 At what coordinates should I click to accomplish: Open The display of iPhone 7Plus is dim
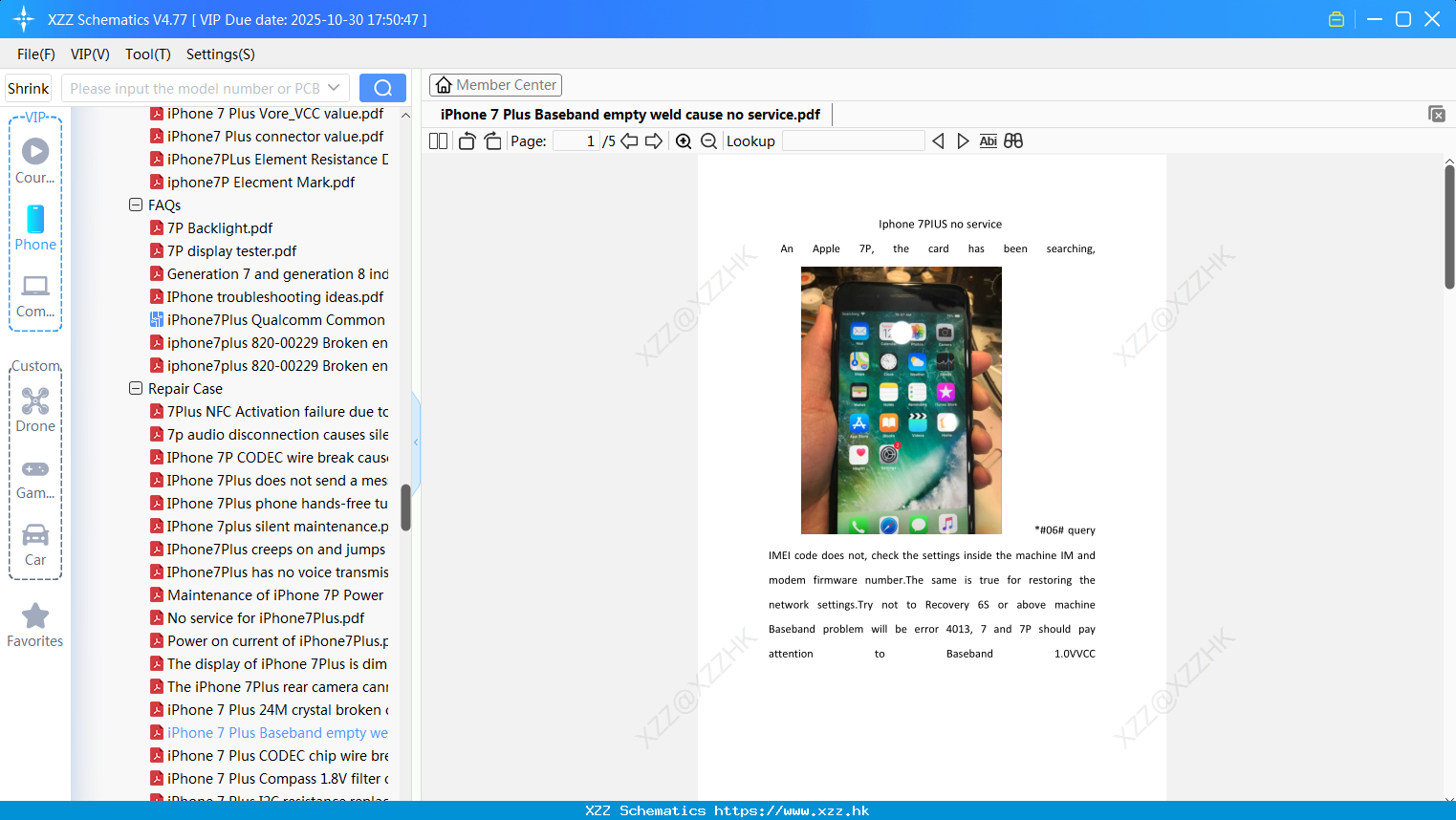click(x=270, y=664)
